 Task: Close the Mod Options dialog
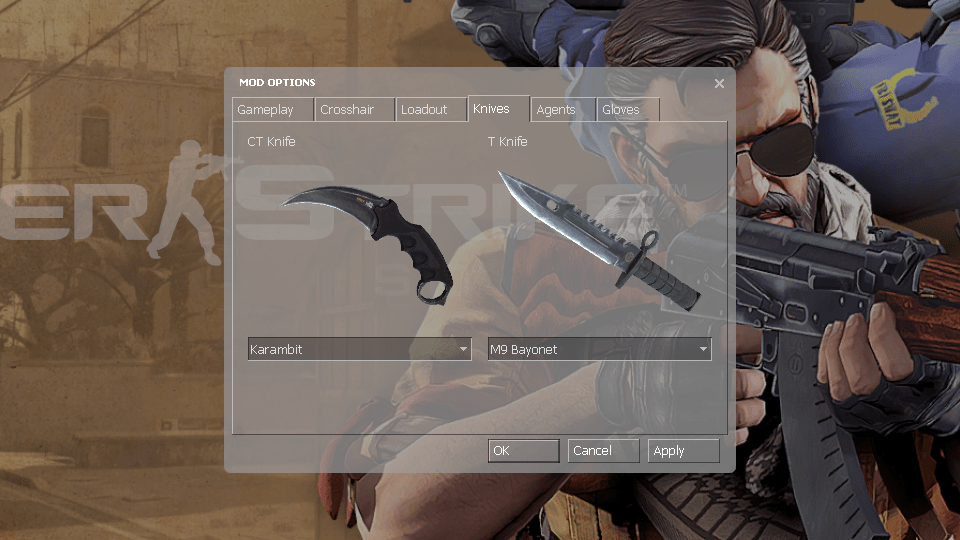pyautogui.click(x=719, y=84)
